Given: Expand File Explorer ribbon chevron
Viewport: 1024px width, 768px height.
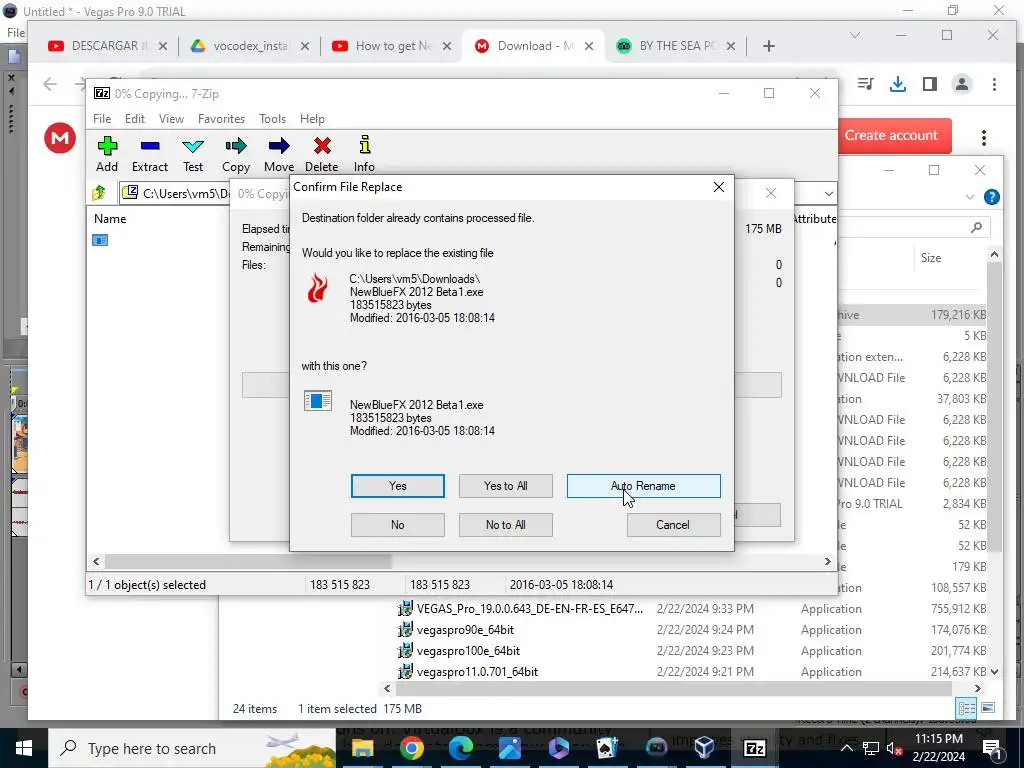Looking at the screenshot, I should [969, 197].
